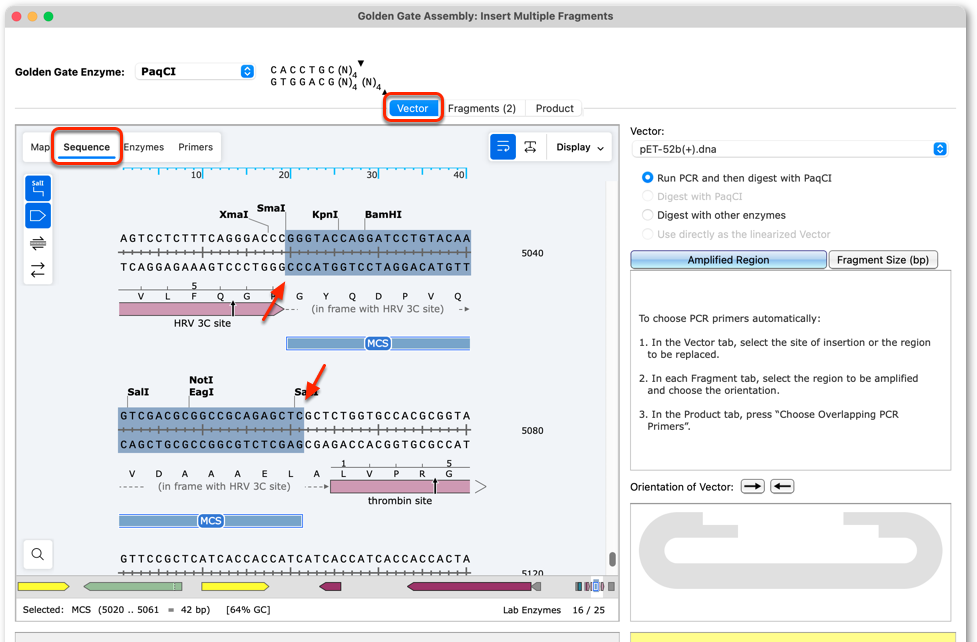Viewport: 977px width, 642px height.
Task: Open the Map view tab
Action: click(40, 147)
